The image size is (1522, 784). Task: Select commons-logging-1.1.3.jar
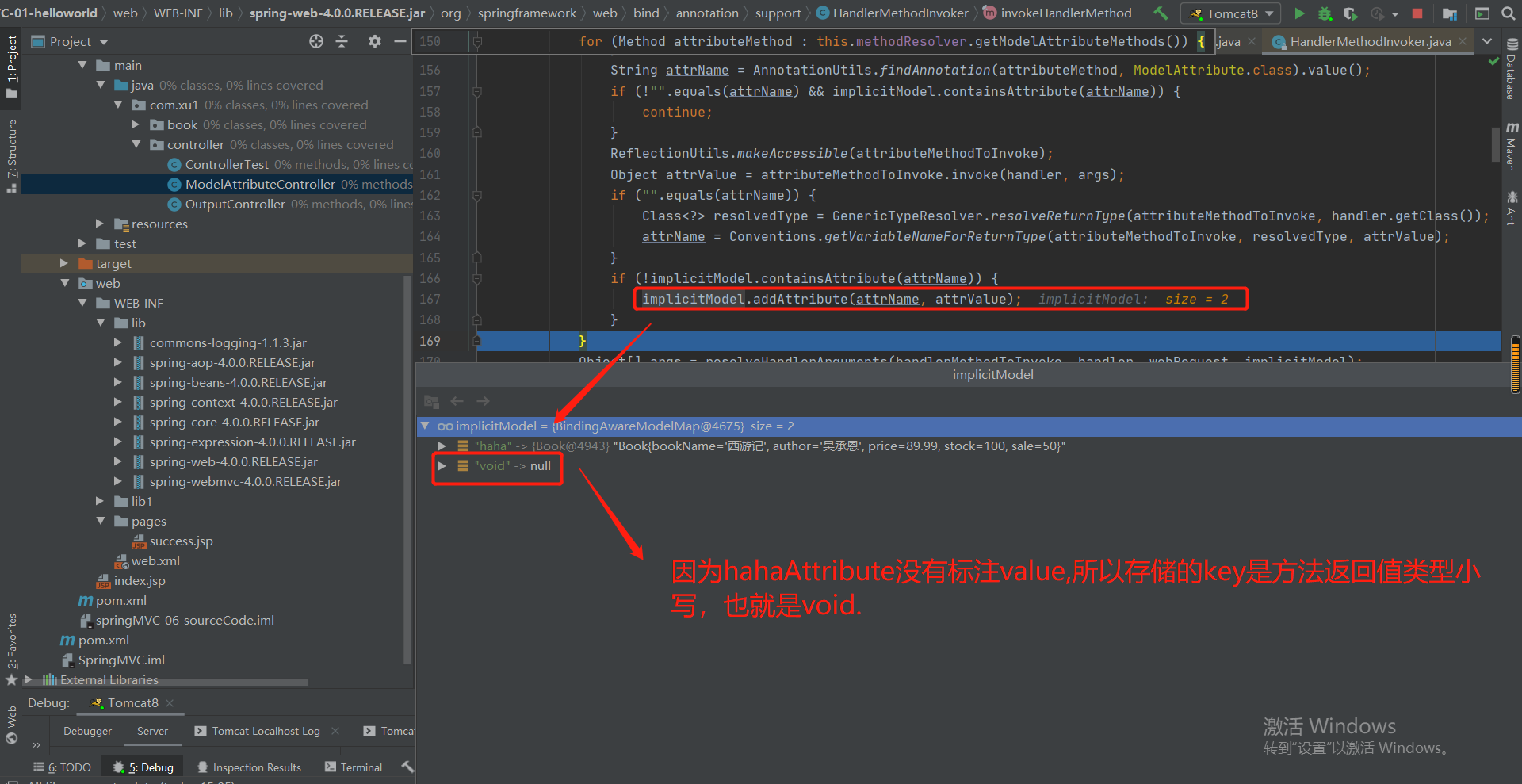tap(228, 342)
